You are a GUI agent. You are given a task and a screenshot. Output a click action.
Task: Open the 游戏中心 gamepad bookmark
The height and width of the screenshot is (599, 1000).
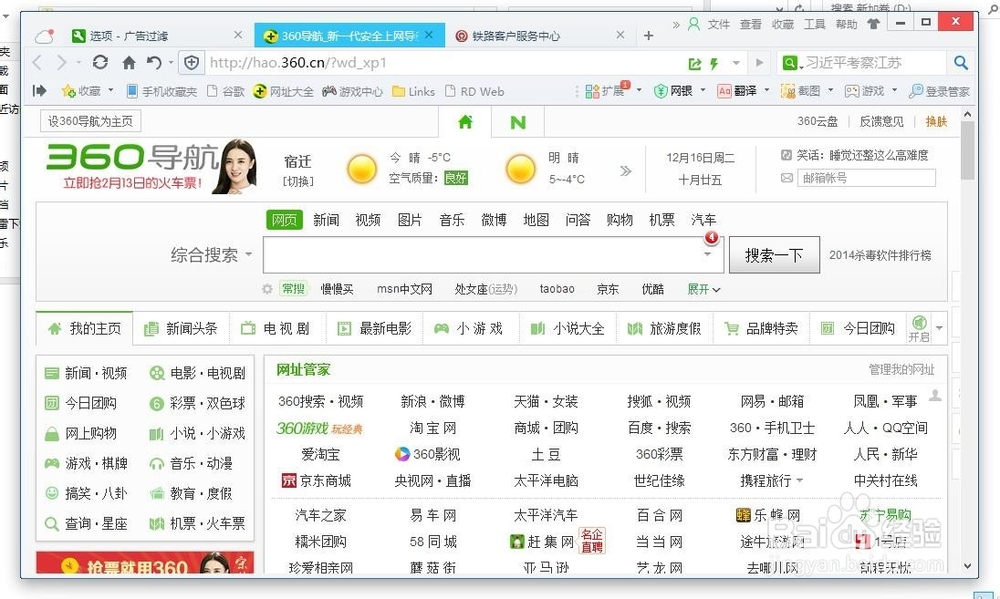[x=352, y=91]
